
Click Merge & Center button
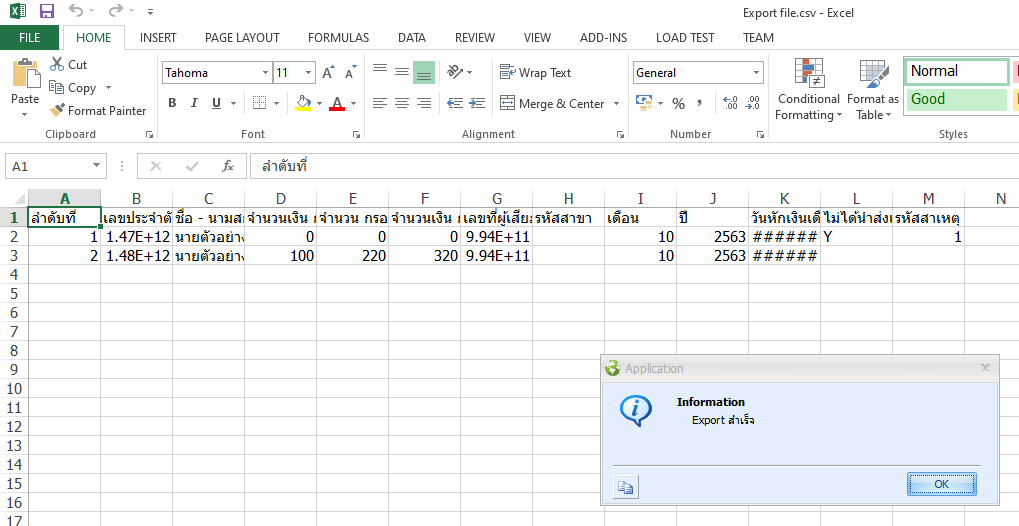552,103
